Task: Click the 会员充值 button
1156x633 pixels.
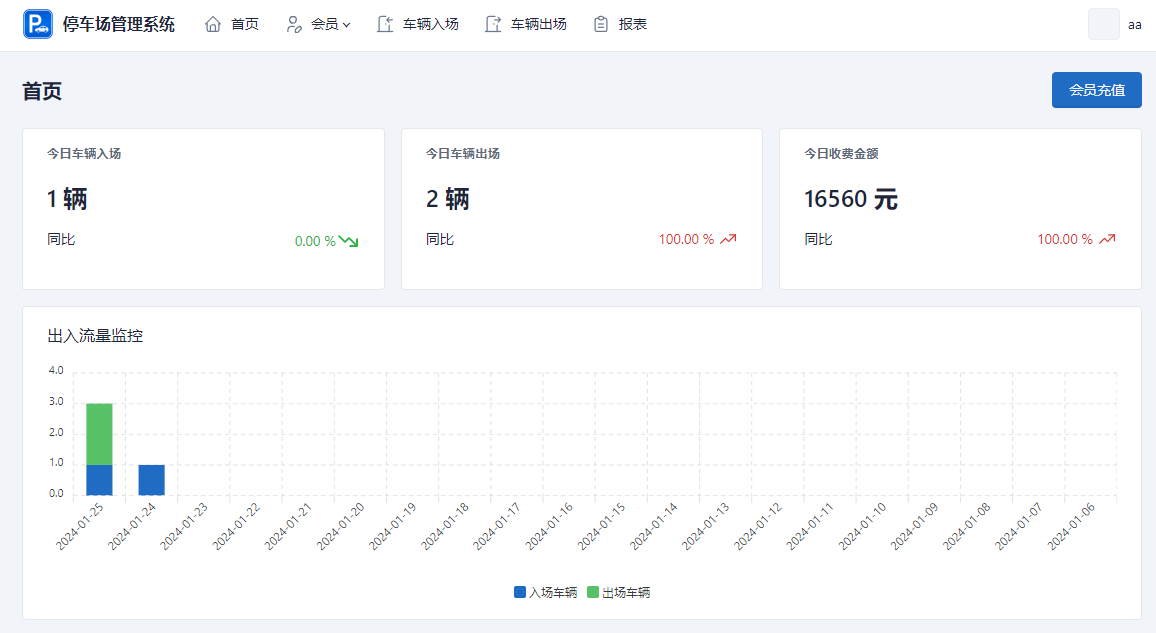Action: (1096, 90)
